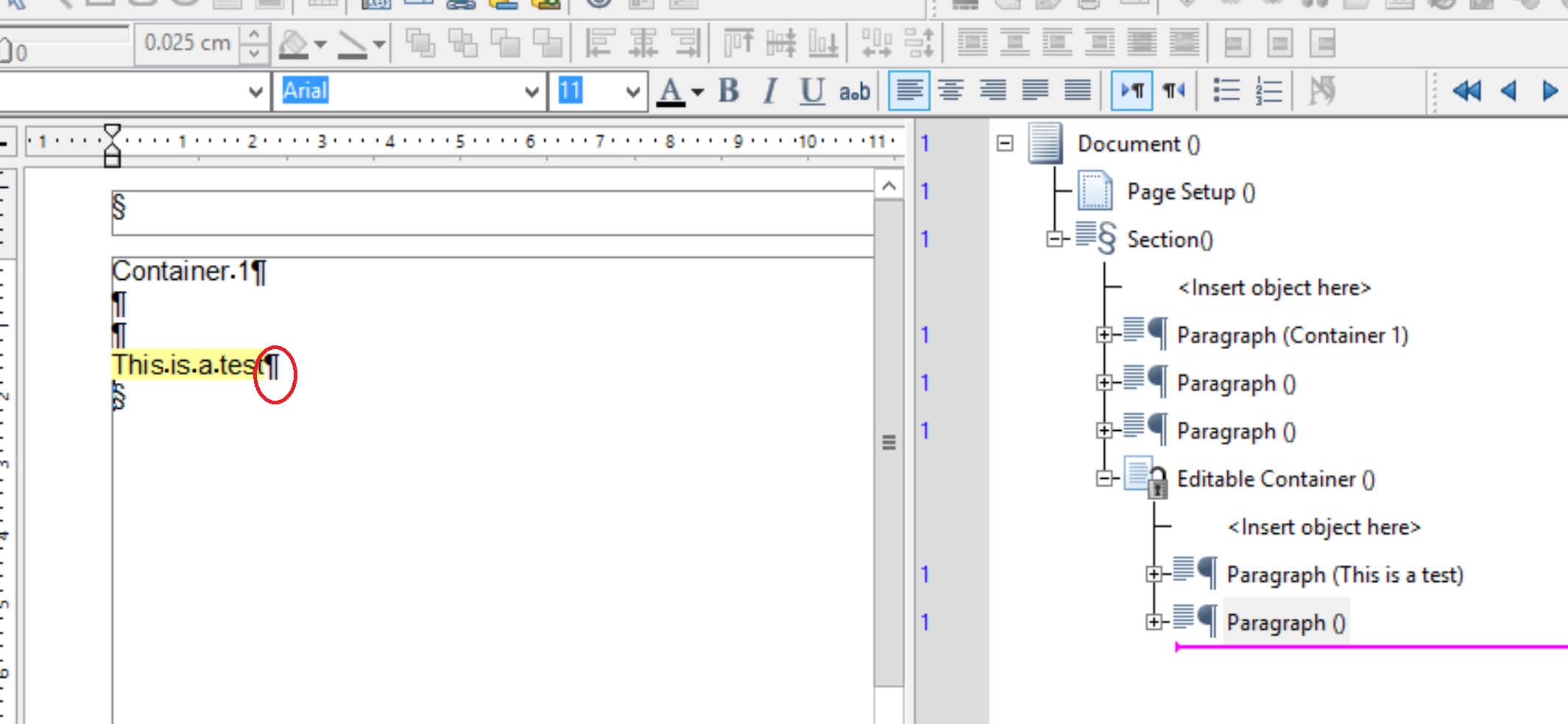Align objects to the left edge
The width and height of the screenshot is (1568, 724).
point(600,43)
